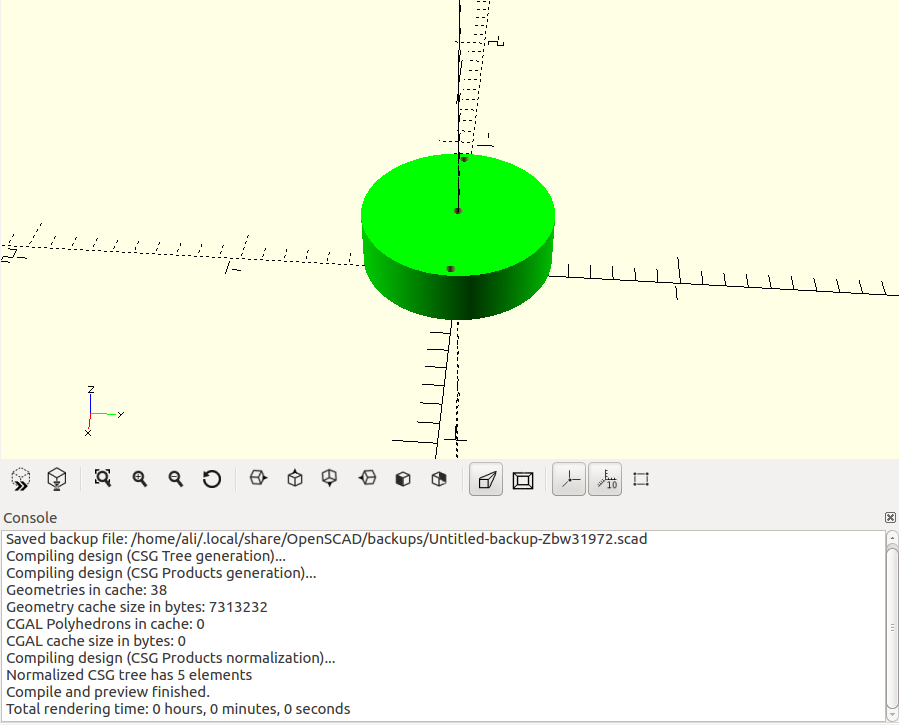This screenshot has width=899, height=725.
Task: Click 'Geometries in cache: 38' line
Action: tap(87, 590)
